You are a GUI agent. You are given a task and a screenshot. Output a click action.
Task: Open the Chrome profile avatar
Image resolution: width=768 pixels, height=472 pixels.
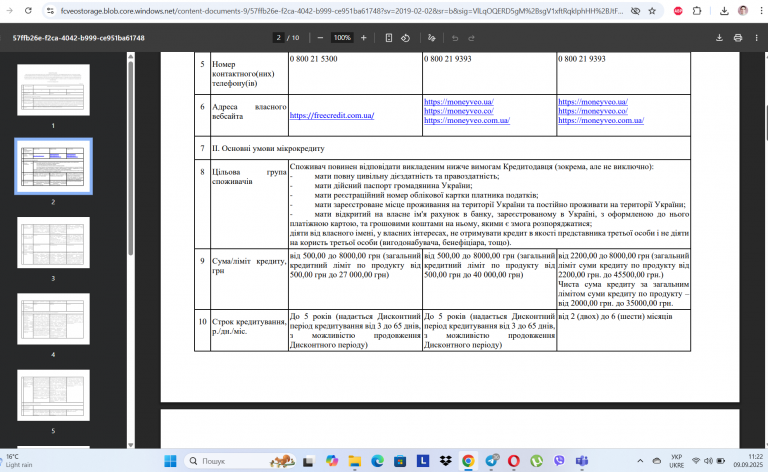coord(743,11)
